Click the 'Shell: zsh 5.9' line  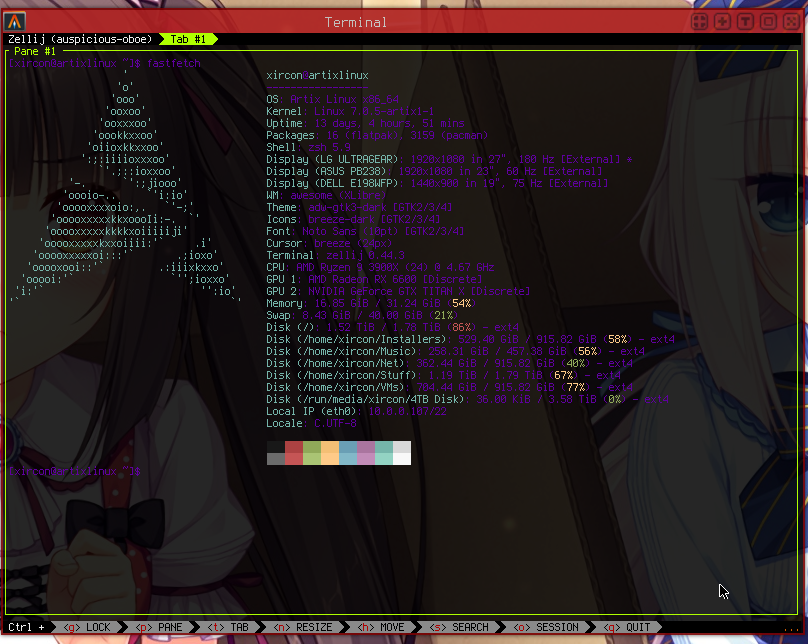click(308, 147)
